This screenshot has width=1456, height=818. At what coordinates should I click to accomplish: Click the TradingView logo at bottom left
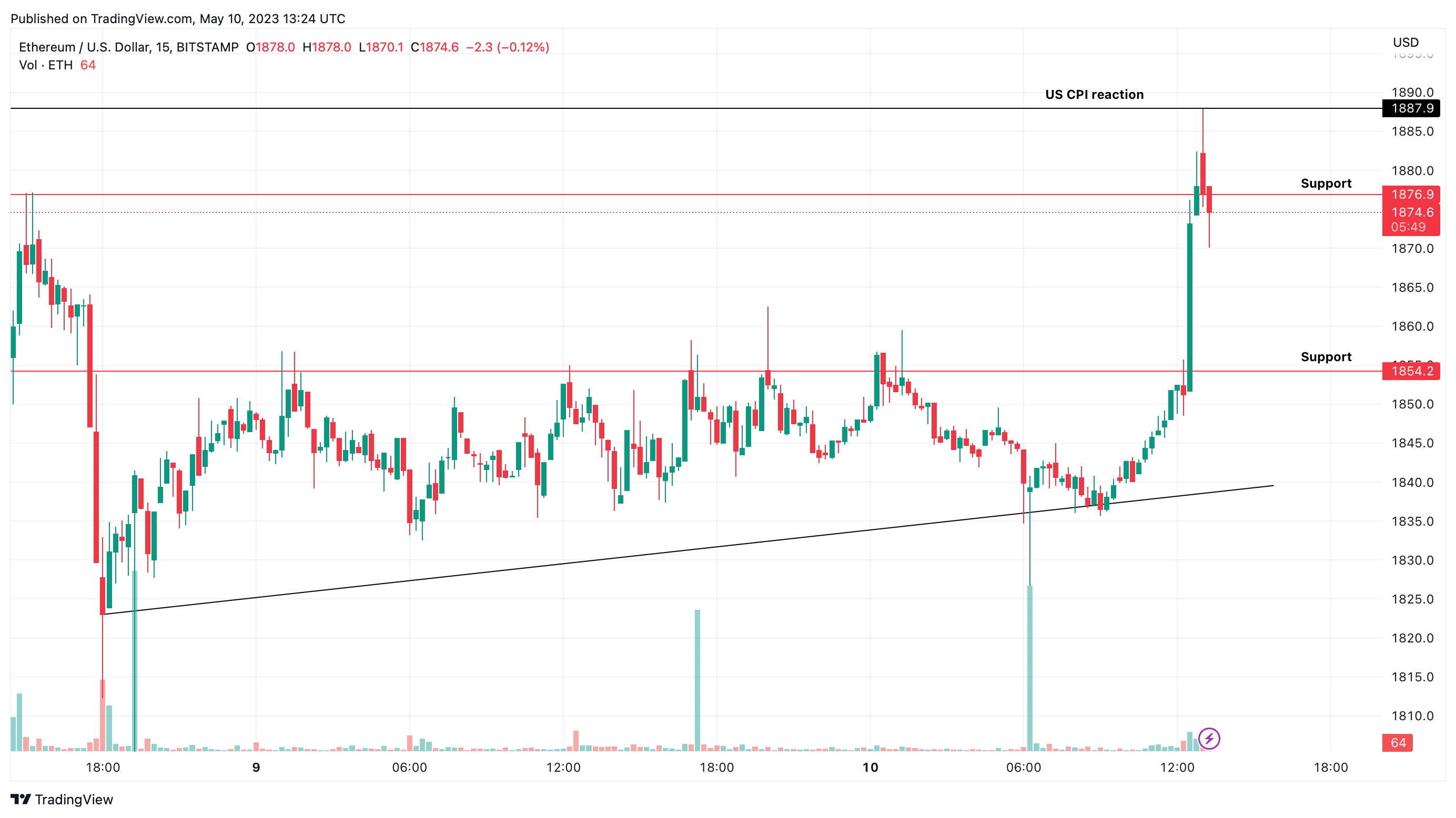coord(62,800)
